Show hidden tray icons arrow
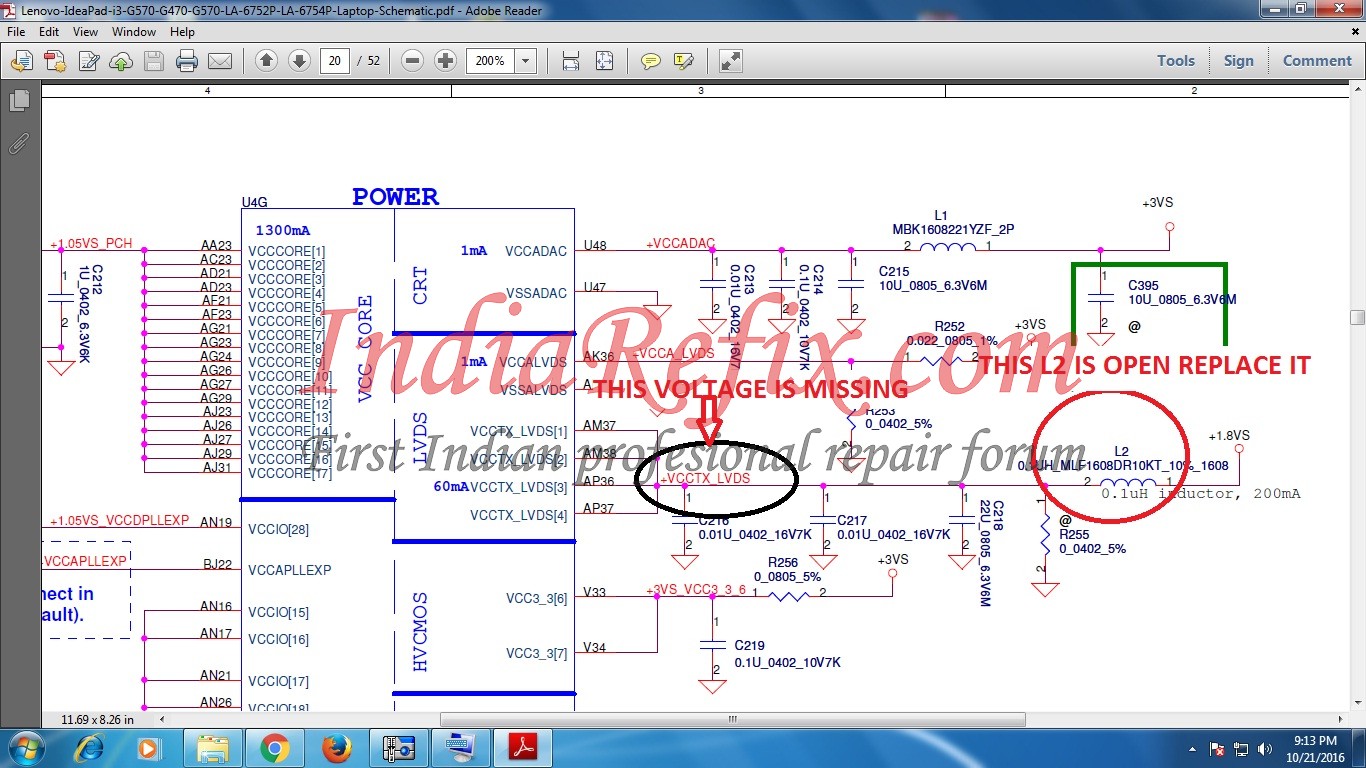This screenshot has height=768, width=1366. [x=1192, y=749]
